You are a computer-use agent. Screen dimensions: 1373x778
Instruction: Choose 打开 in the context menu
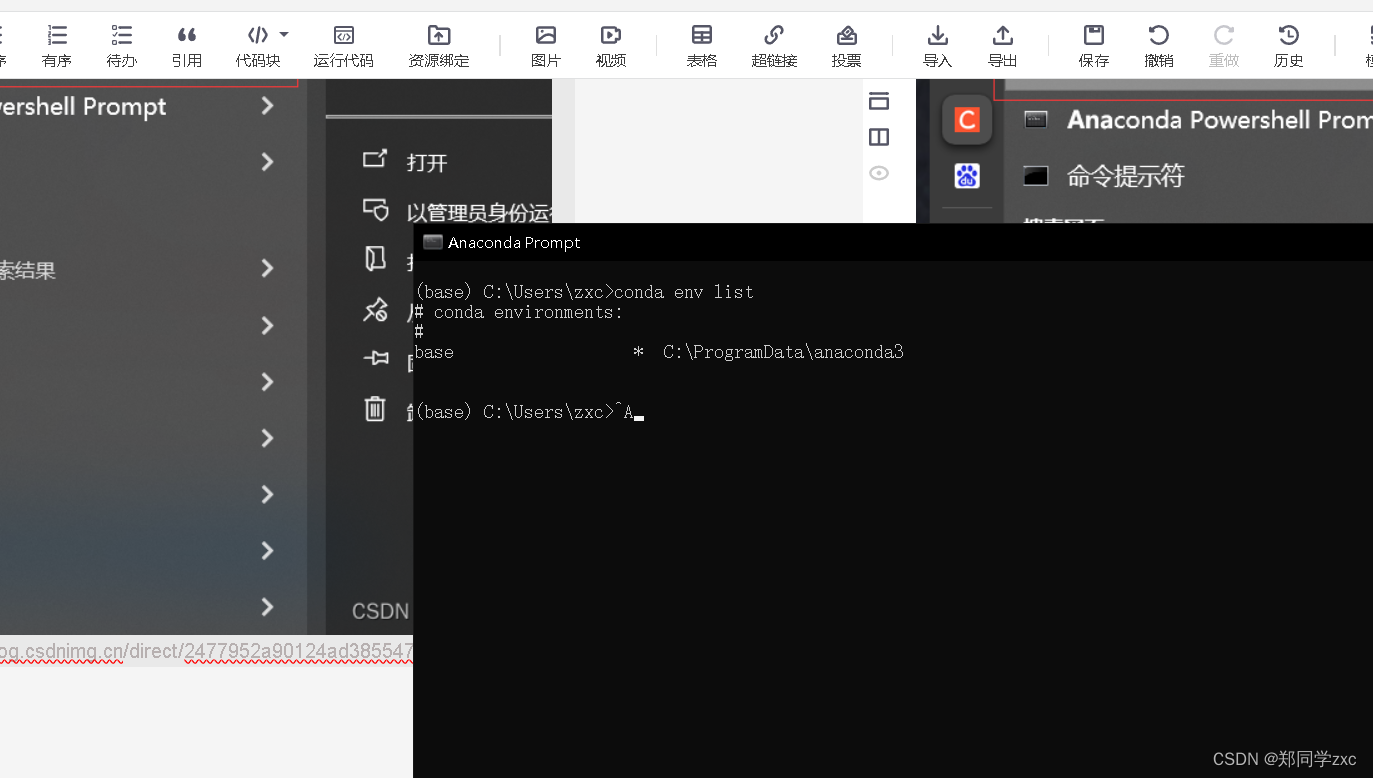pyautogui.click(x=427, y=163)
